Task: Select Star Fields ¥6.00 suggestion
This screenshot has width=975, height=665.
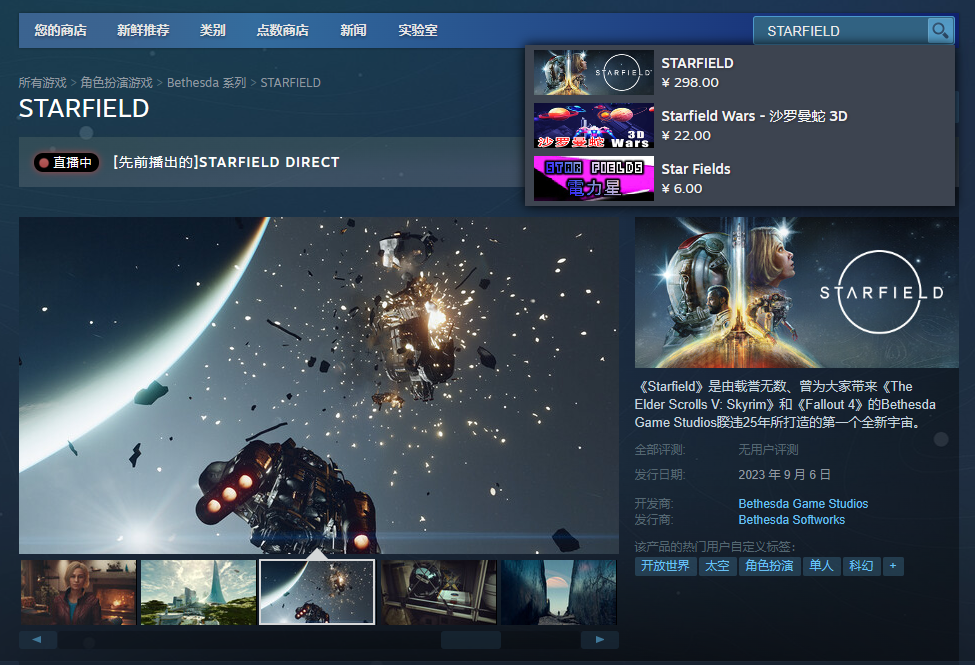Action: click(740, 179)
